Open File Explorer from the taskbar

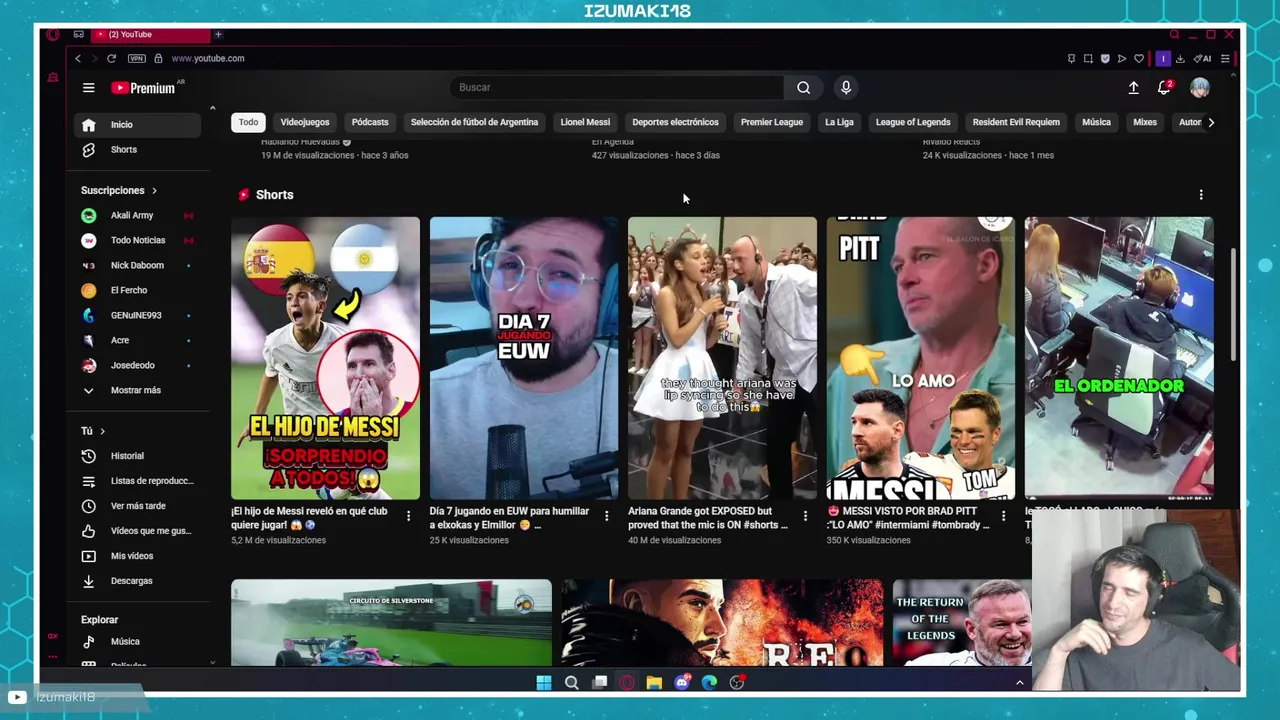tap(654, 683)
